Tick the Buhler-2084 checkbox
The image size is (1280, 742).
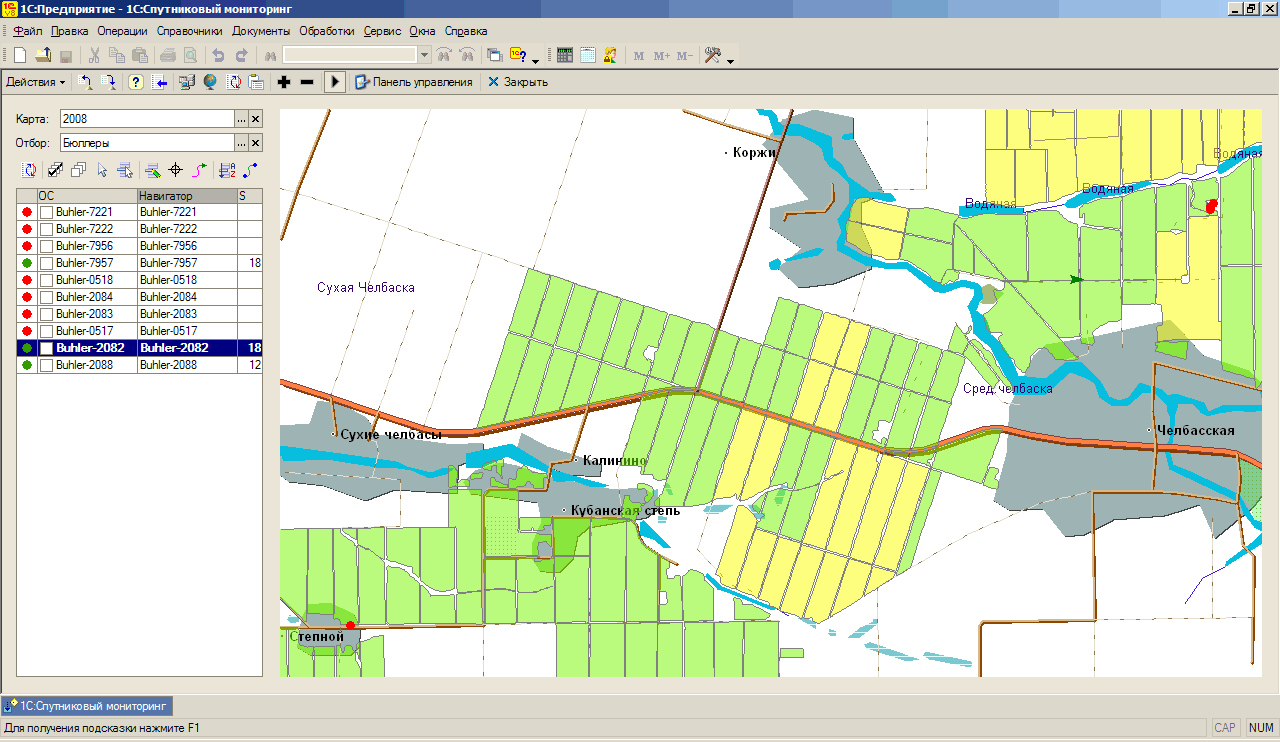pyautogui.click(x=46, y=297)
